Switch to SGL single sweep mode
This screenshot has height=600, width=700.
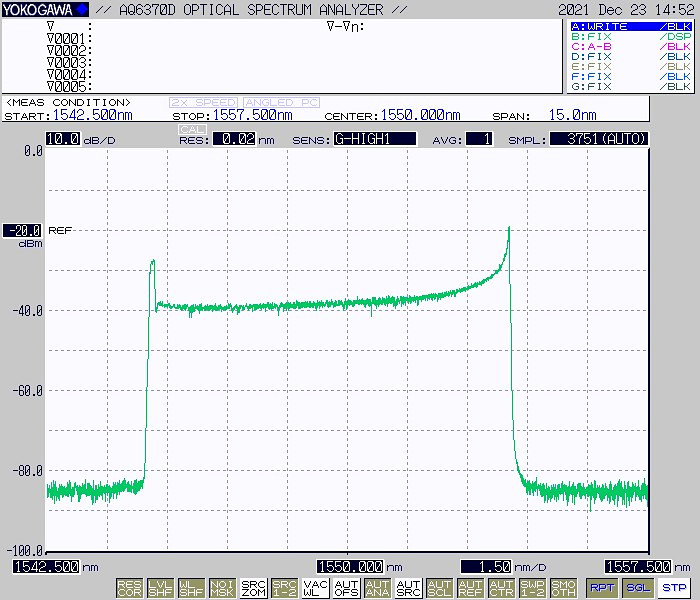[638, 588]
